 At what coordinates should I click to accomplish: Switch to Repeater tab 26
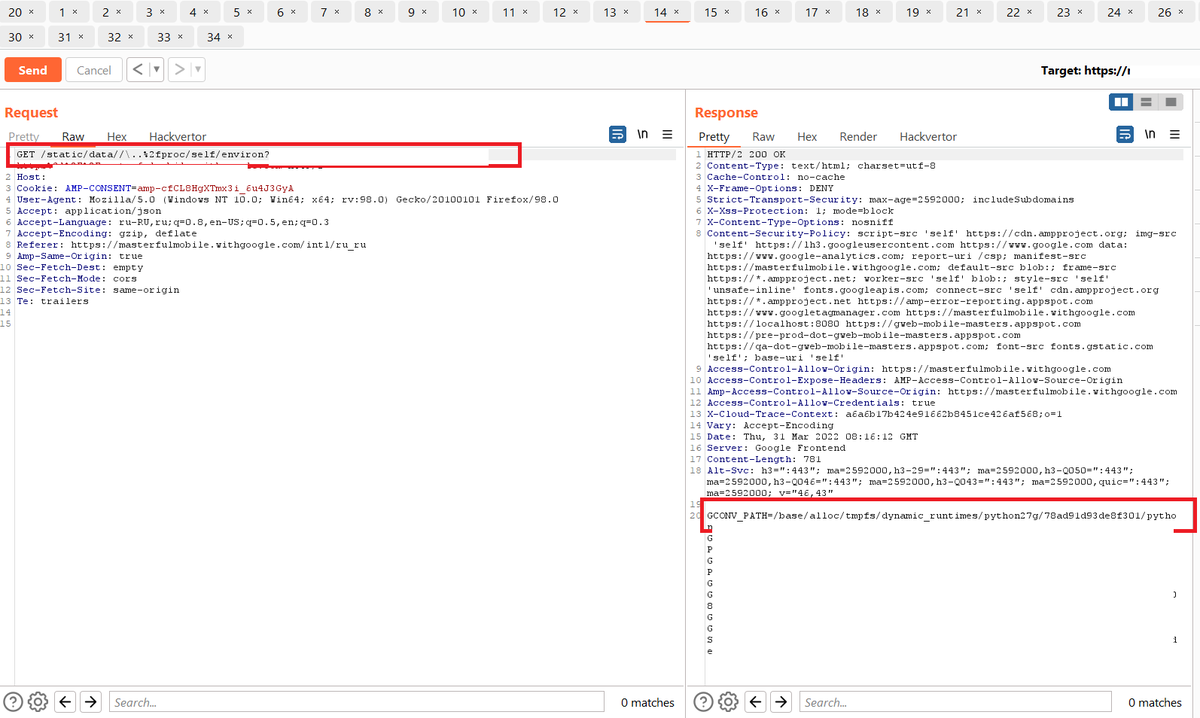pos(1164,12)
